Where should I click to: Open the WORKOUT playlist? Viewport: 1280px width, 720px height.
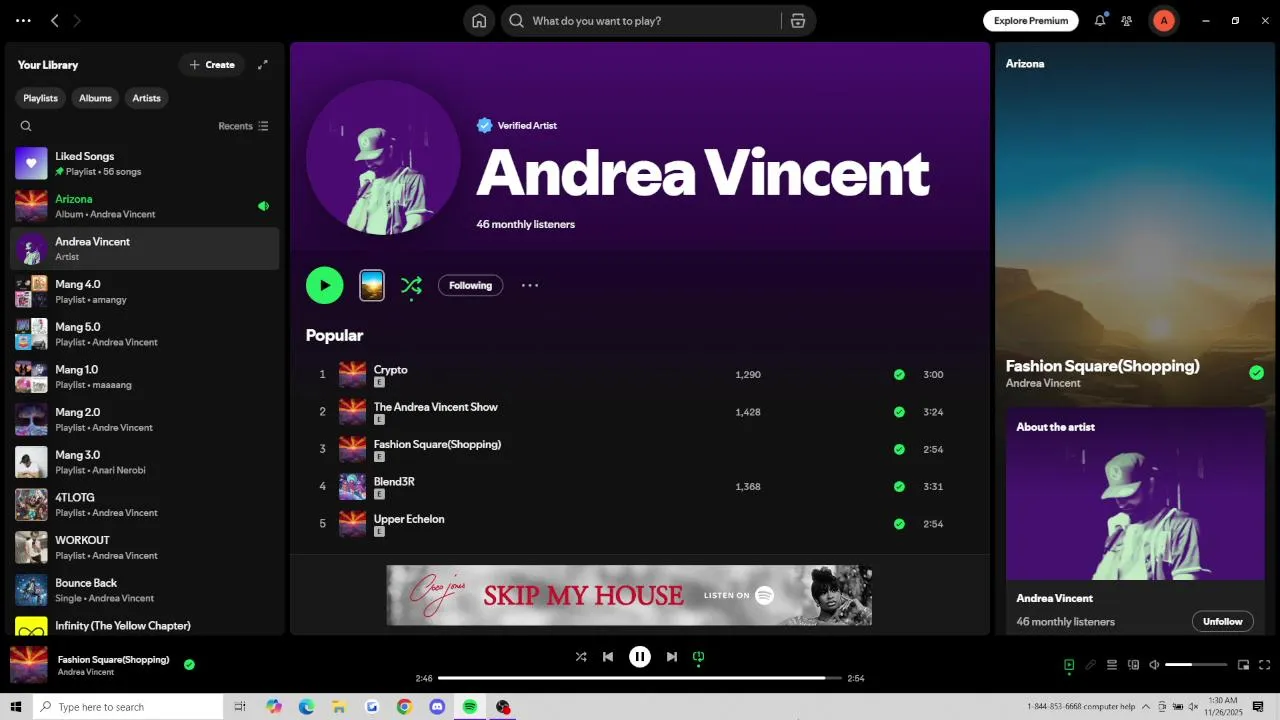(145, 547)
